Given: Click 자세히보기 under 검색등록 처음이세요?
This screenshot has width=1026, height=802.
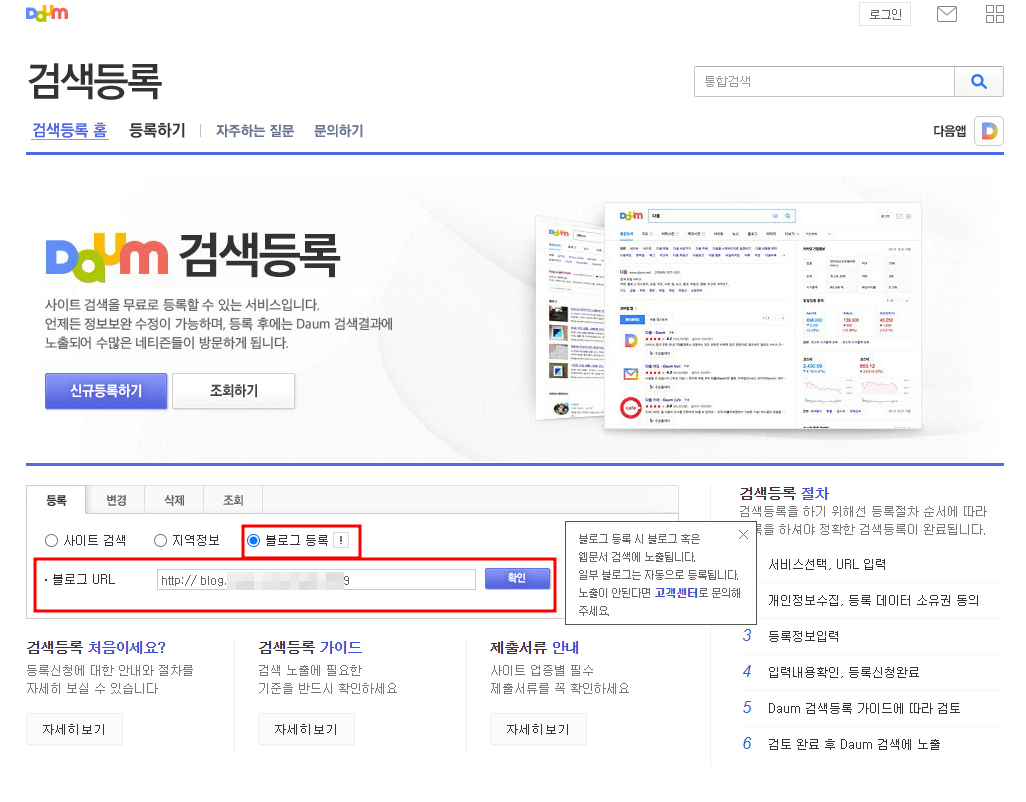Looking at the screenshot, I should [74, 729].
